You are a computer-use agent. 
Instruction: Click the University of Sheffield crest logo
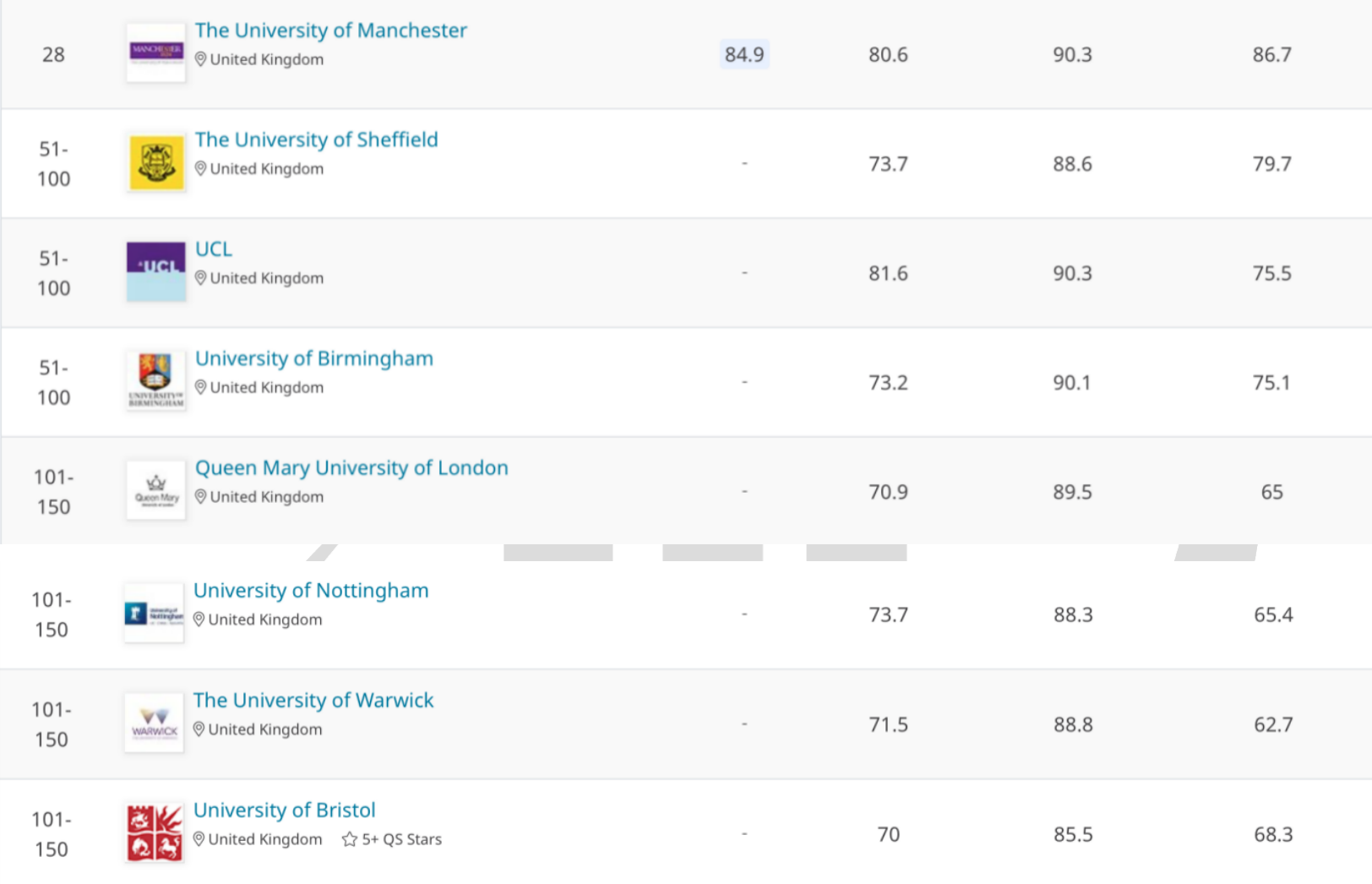(155, 162)
